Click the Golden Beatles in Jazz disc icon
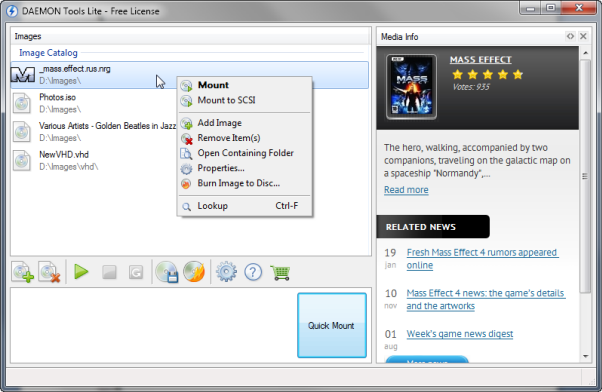Viewport: 602px width, 392px height. (x=22, y=132)
